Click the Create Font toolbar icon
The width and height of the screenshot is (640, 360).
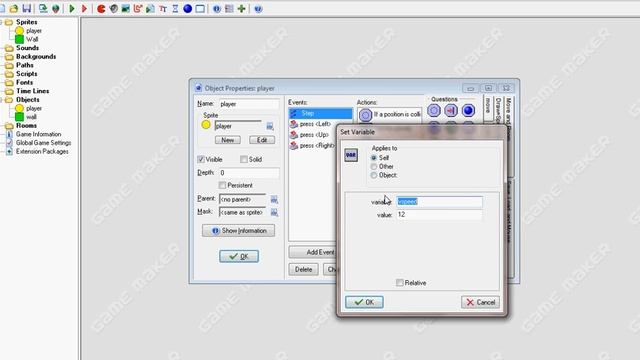pyautogui.click(x=163, y=9)
